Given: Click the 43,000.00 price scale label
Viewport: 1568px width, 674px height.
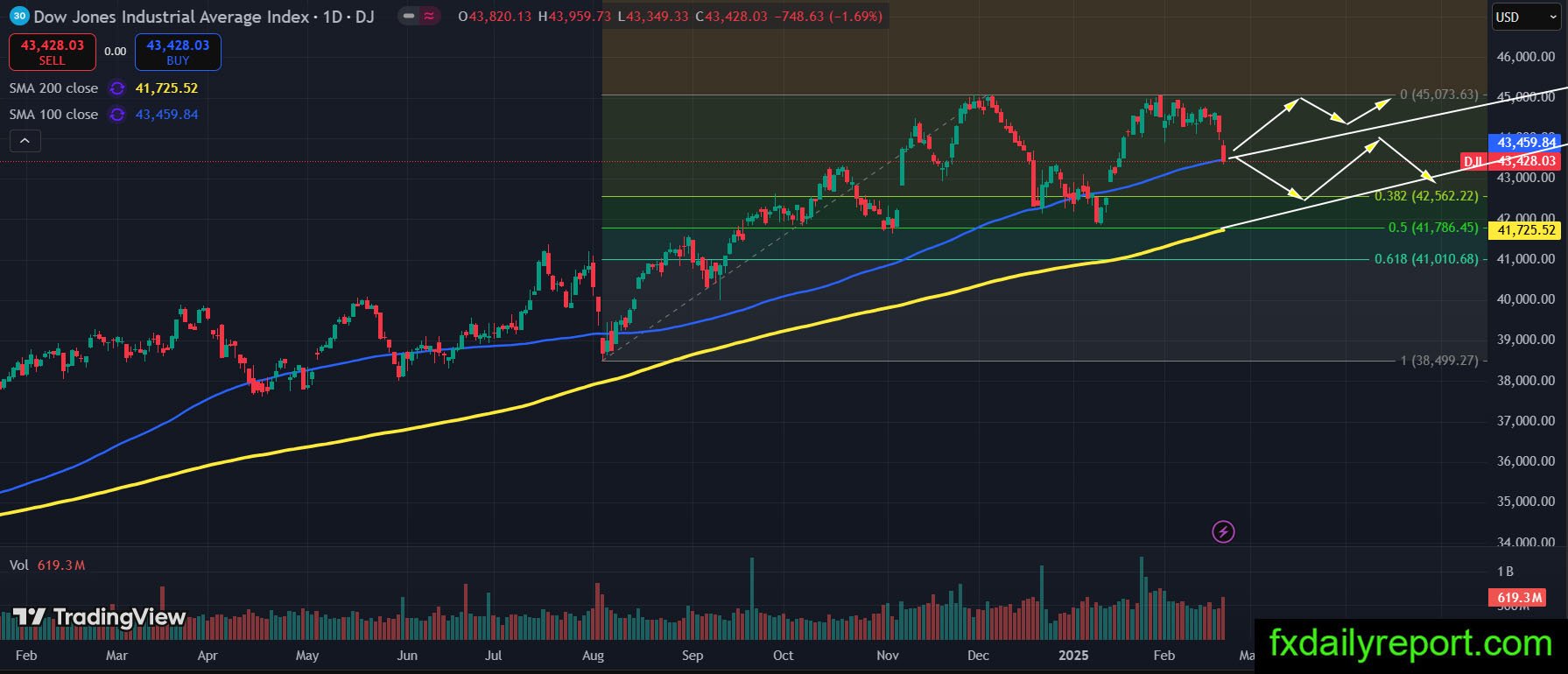Looking at the screenshot, I should pyautogui.click(x=1526, y=178).
